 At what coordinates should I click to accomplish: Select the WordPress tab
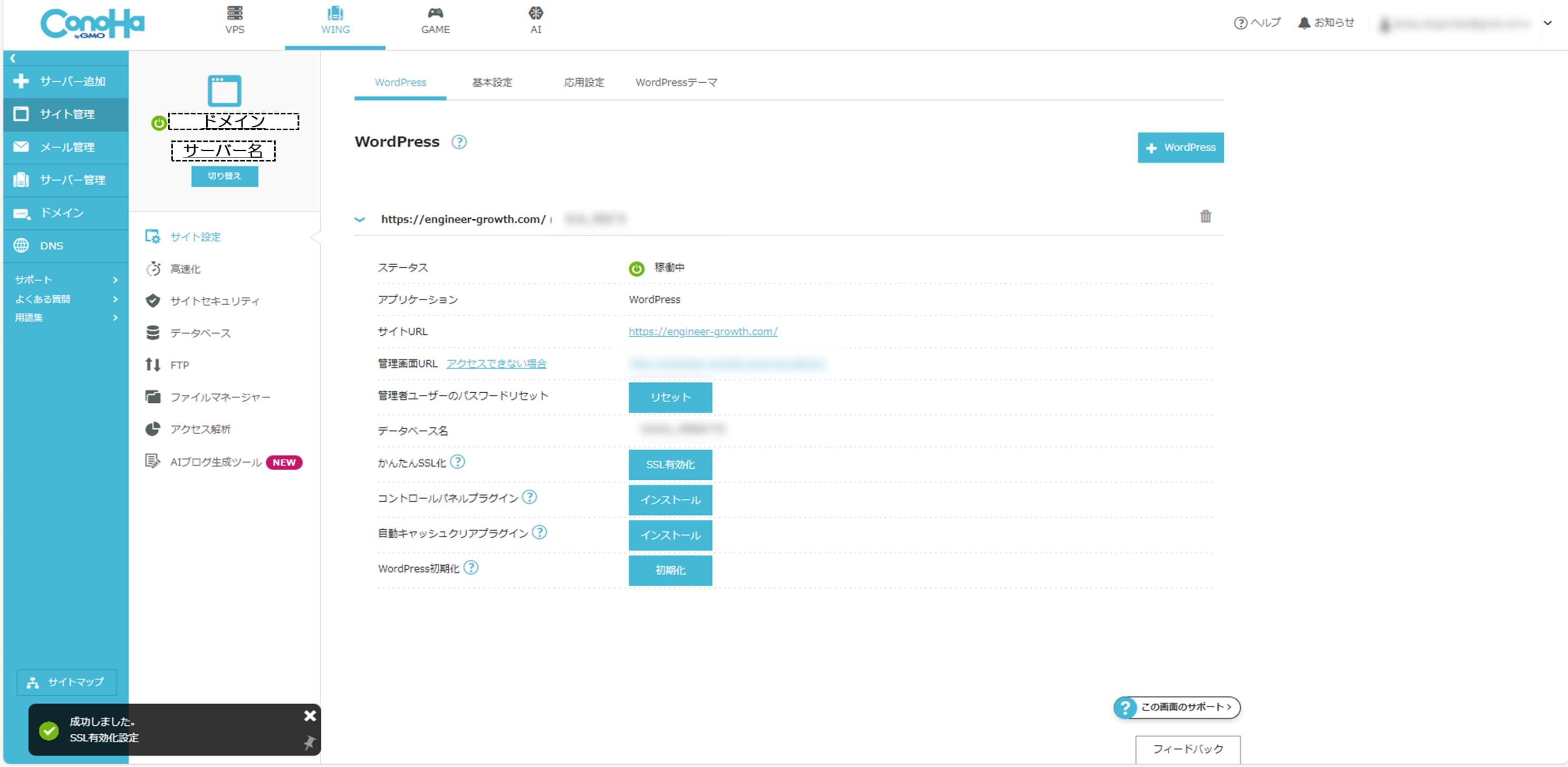tap(400, 82)
